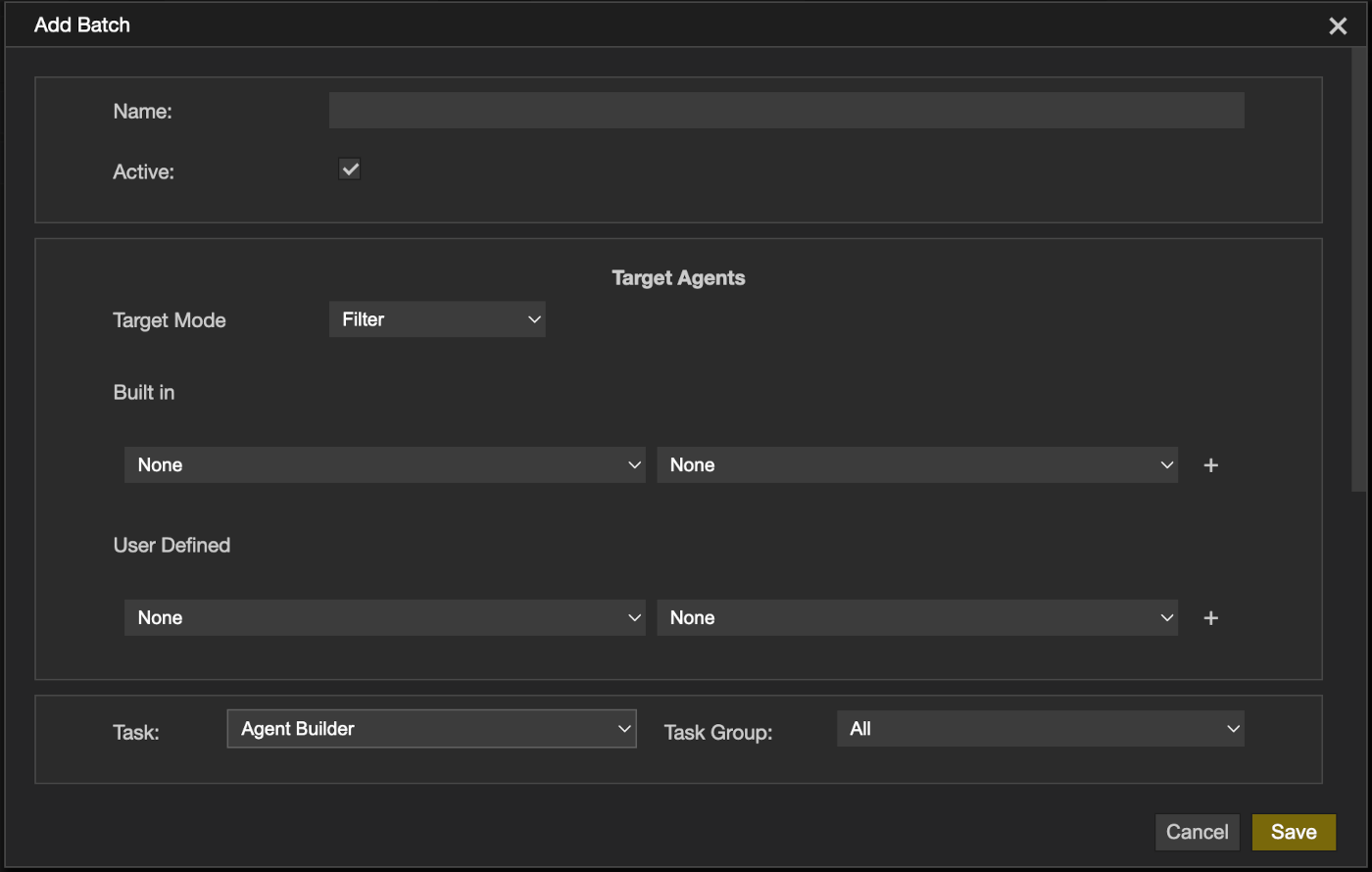Add another Built in filter row

point(1210,465)
